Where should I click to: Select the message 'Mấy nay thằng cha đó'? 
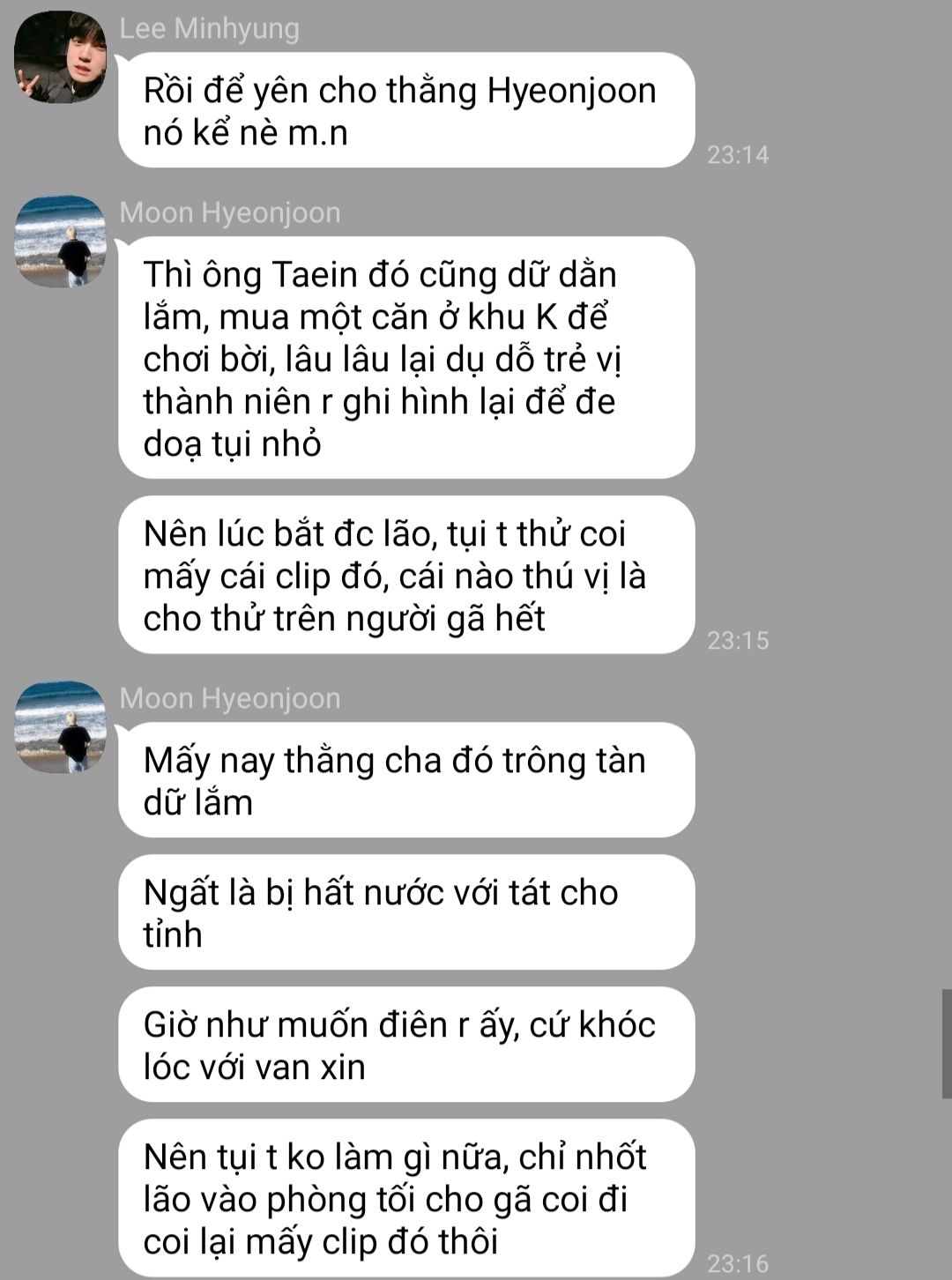406,780
